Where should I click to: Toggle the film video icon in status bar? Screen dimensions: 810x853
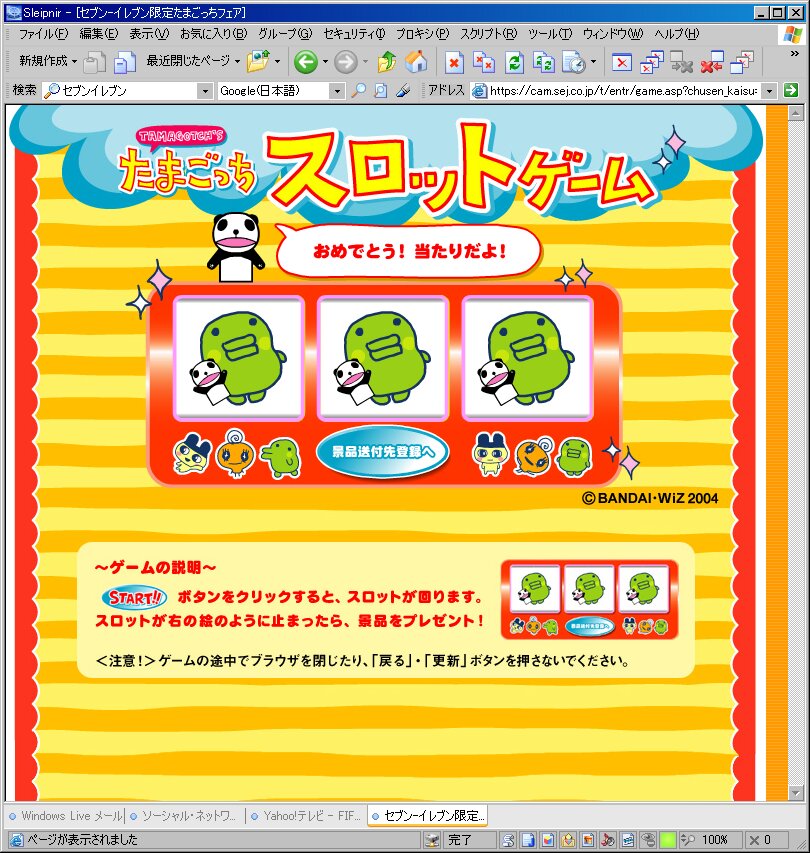point(628,840)
